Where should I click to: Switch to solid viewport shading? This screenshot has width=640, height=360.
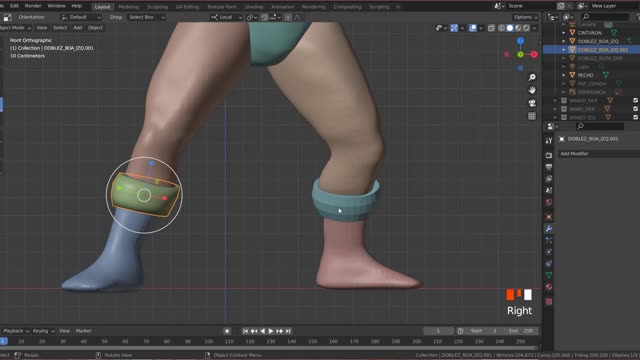tap(510, 28)
